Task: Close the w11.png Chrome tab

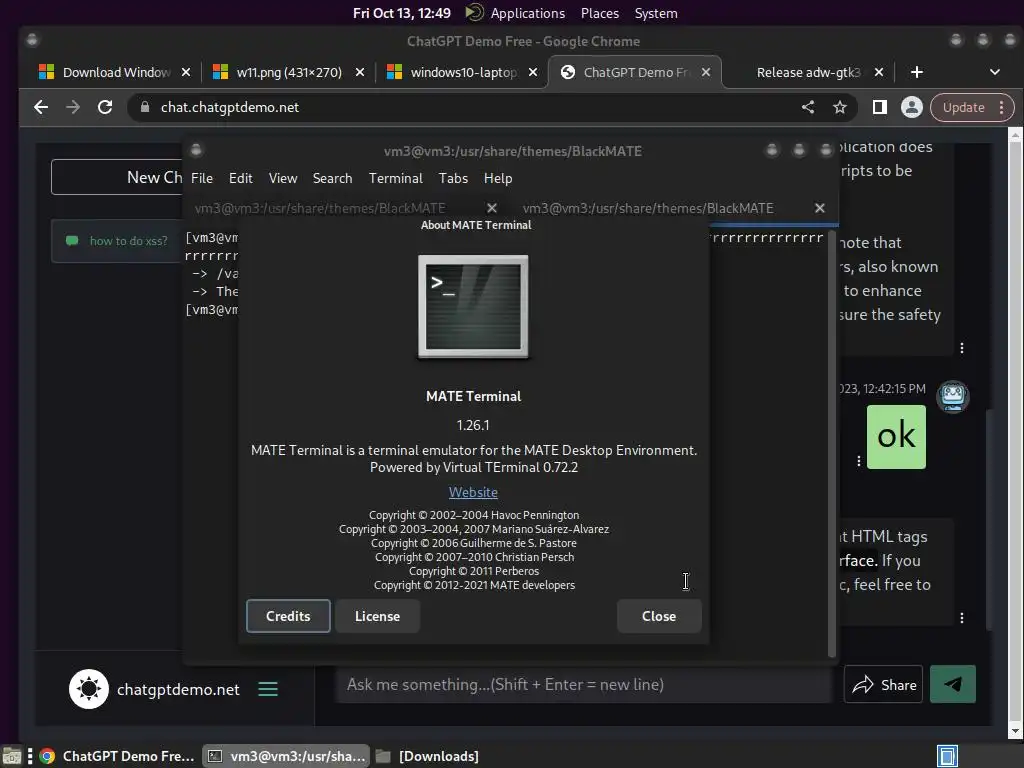Action: [360, 72]
